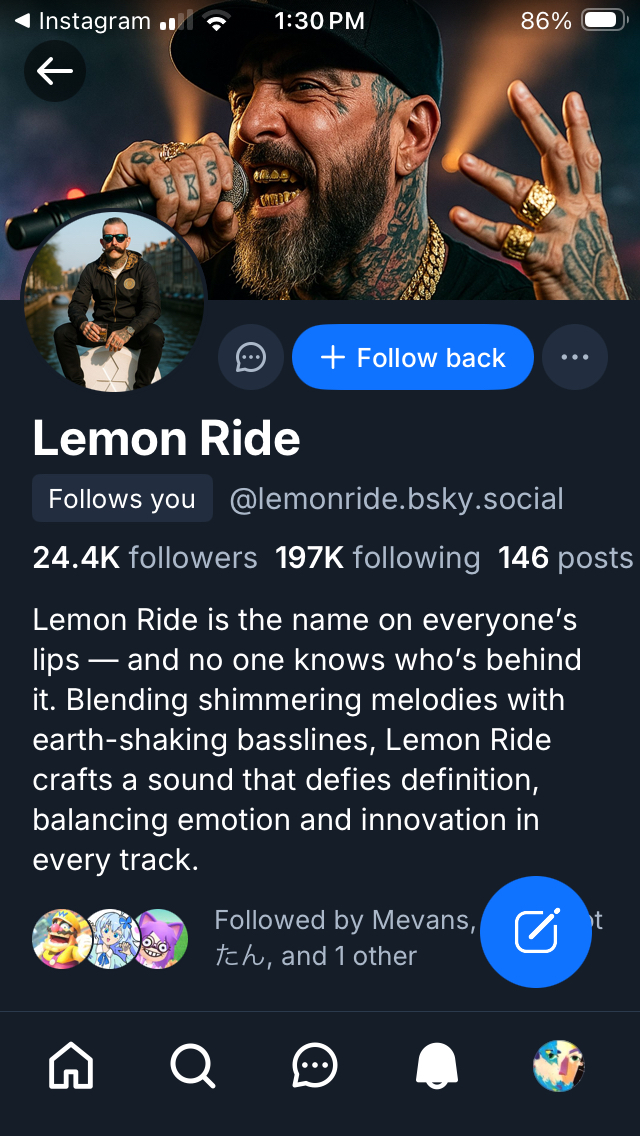
Task: Open my profile from the bottom bar
Action: [x=558, y=1066]
